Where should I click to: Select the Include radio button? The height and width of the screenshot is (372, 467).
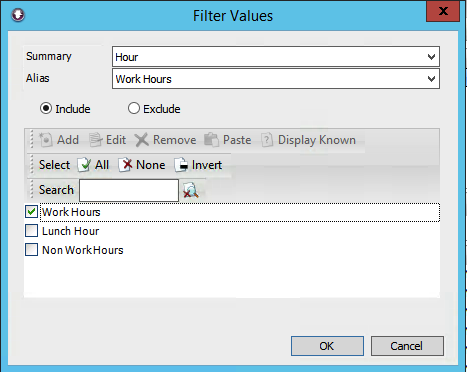tap(46, 108)
